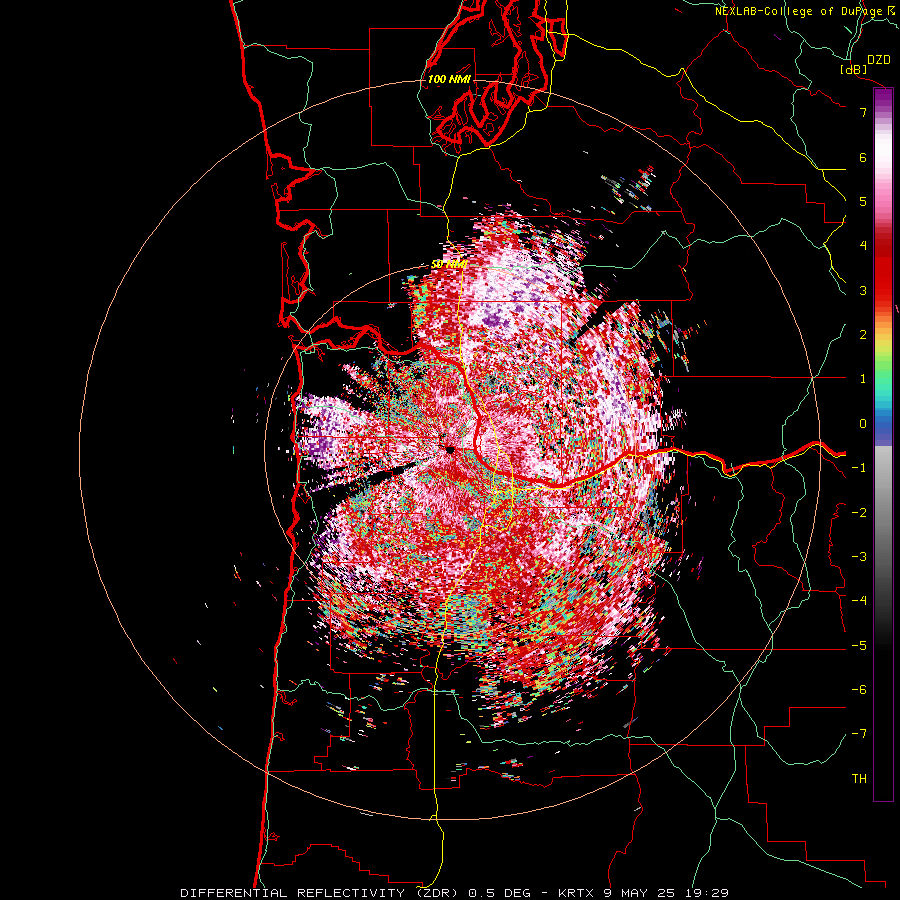
Task: Click the -5 value on the color scale
Action: click(x=859, y=646)
